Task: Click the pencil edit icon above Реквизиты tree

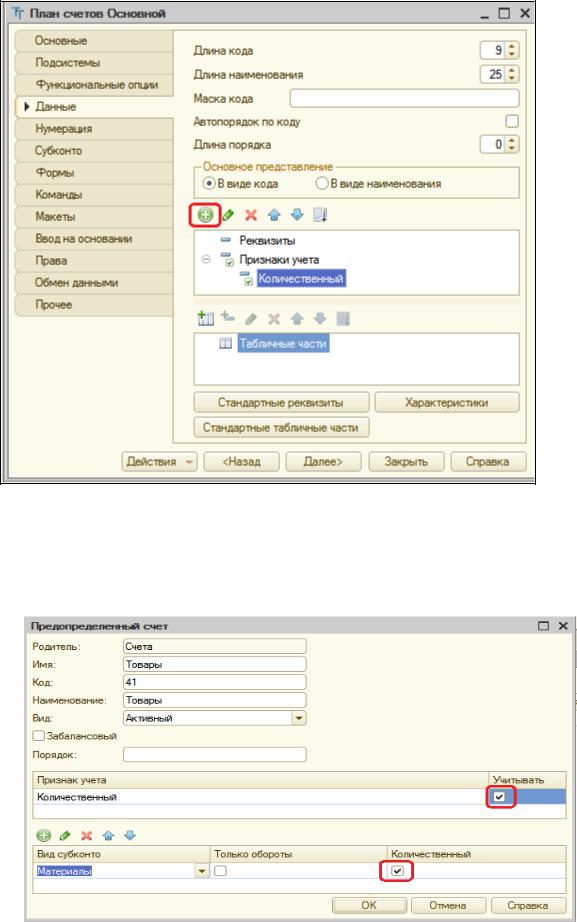Action: [228, 215]
